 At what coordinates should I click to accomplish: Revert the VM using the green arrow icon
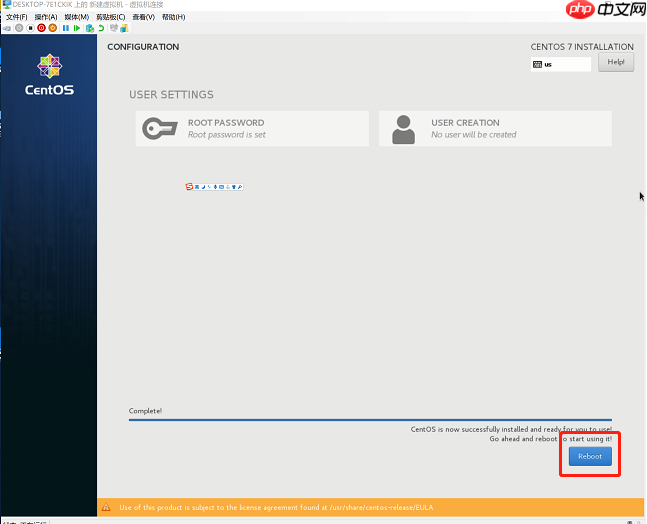click(101, 28)
